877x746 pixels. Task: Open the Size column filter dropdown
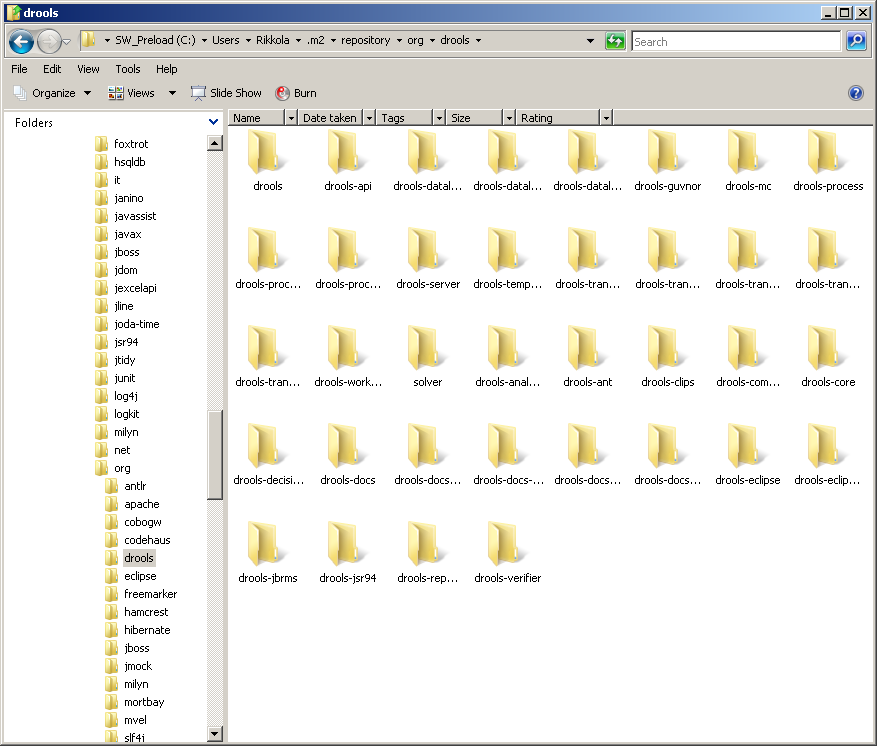(x=509, y=117)
